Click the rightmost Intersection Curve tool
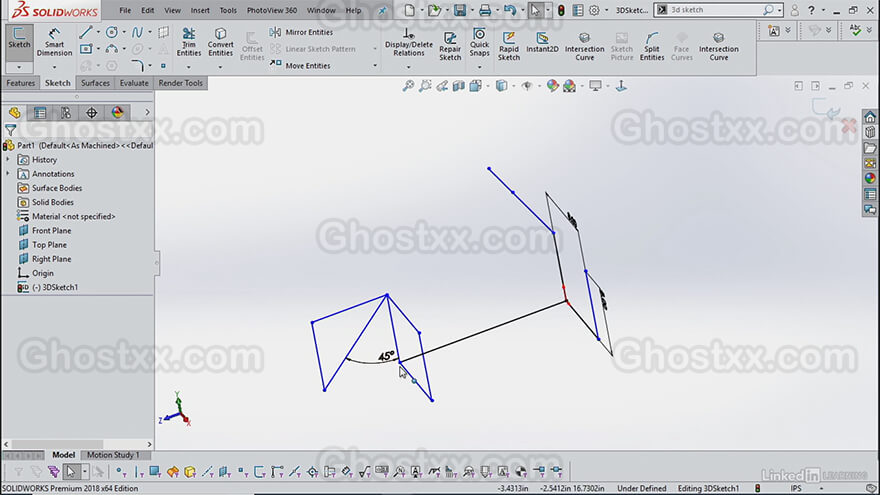 [718, 45]
